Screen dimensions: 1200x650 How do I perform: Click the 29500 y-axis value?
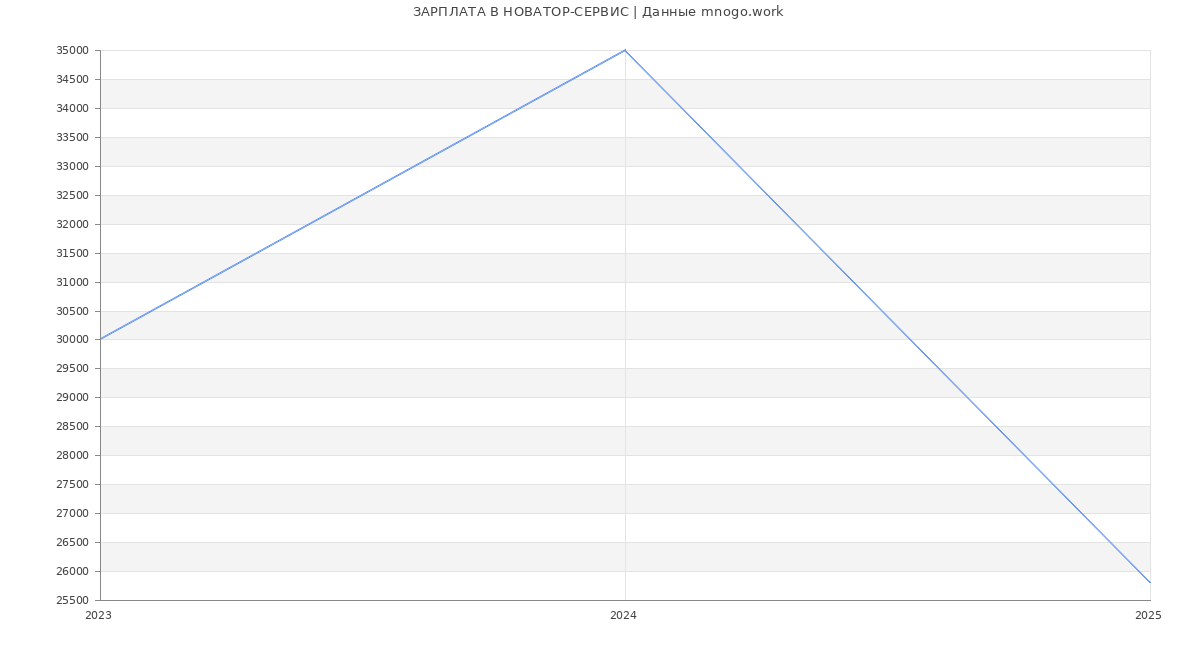pyautogui.click(x=72, y=368)
